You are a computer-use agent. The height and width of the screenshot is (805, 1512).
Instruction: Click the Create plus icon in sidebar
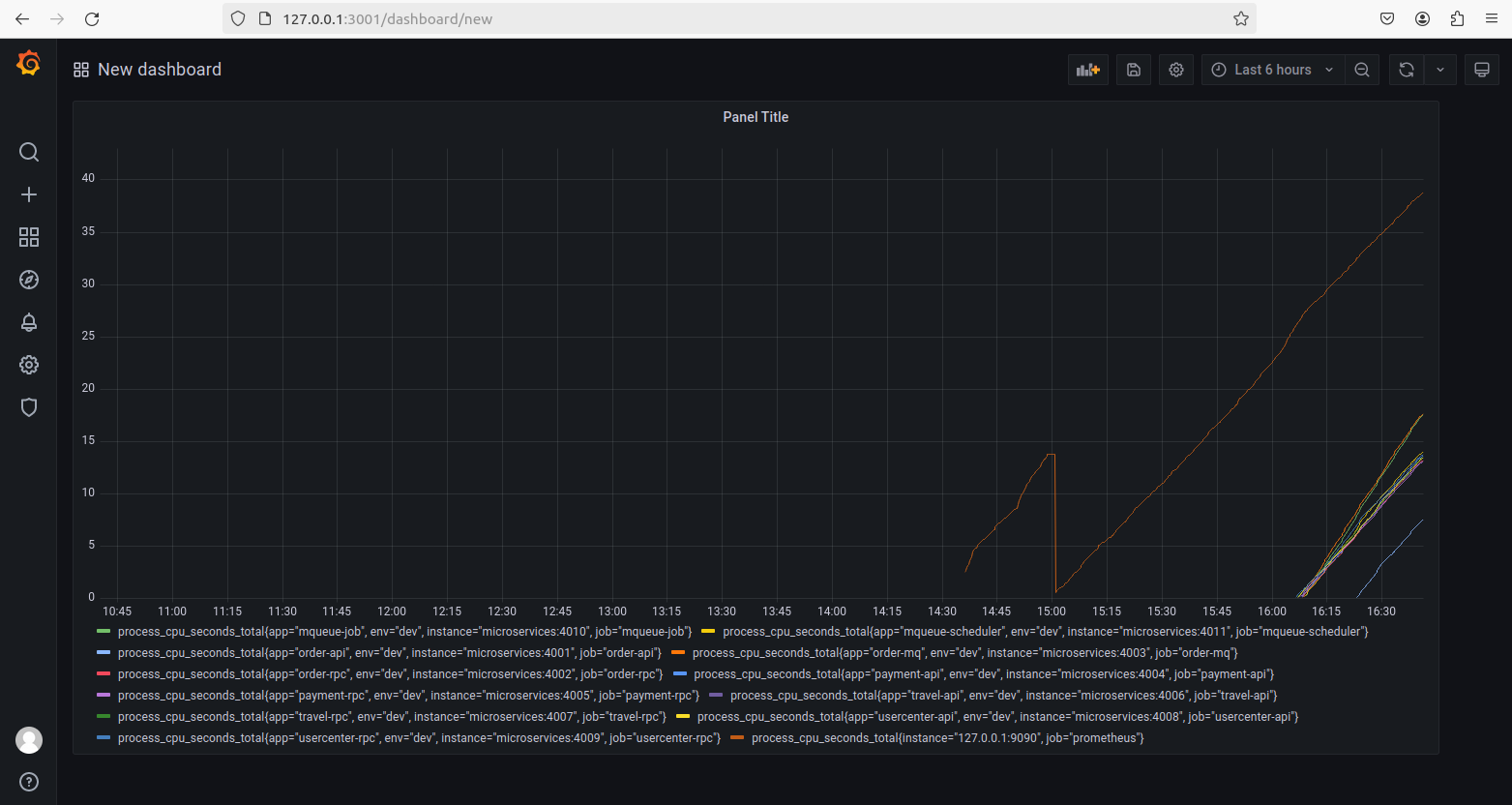tap(29, 194)
